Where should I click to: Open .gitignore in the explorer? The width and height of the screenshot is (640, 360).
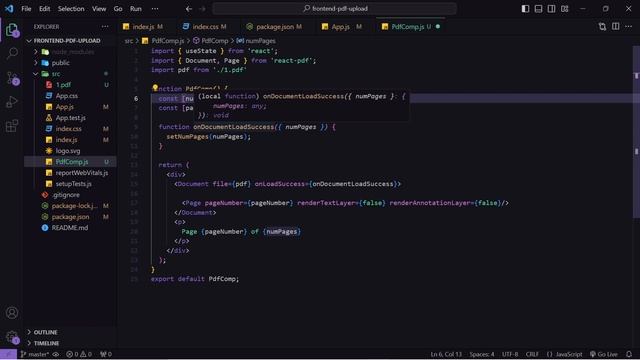70,195
